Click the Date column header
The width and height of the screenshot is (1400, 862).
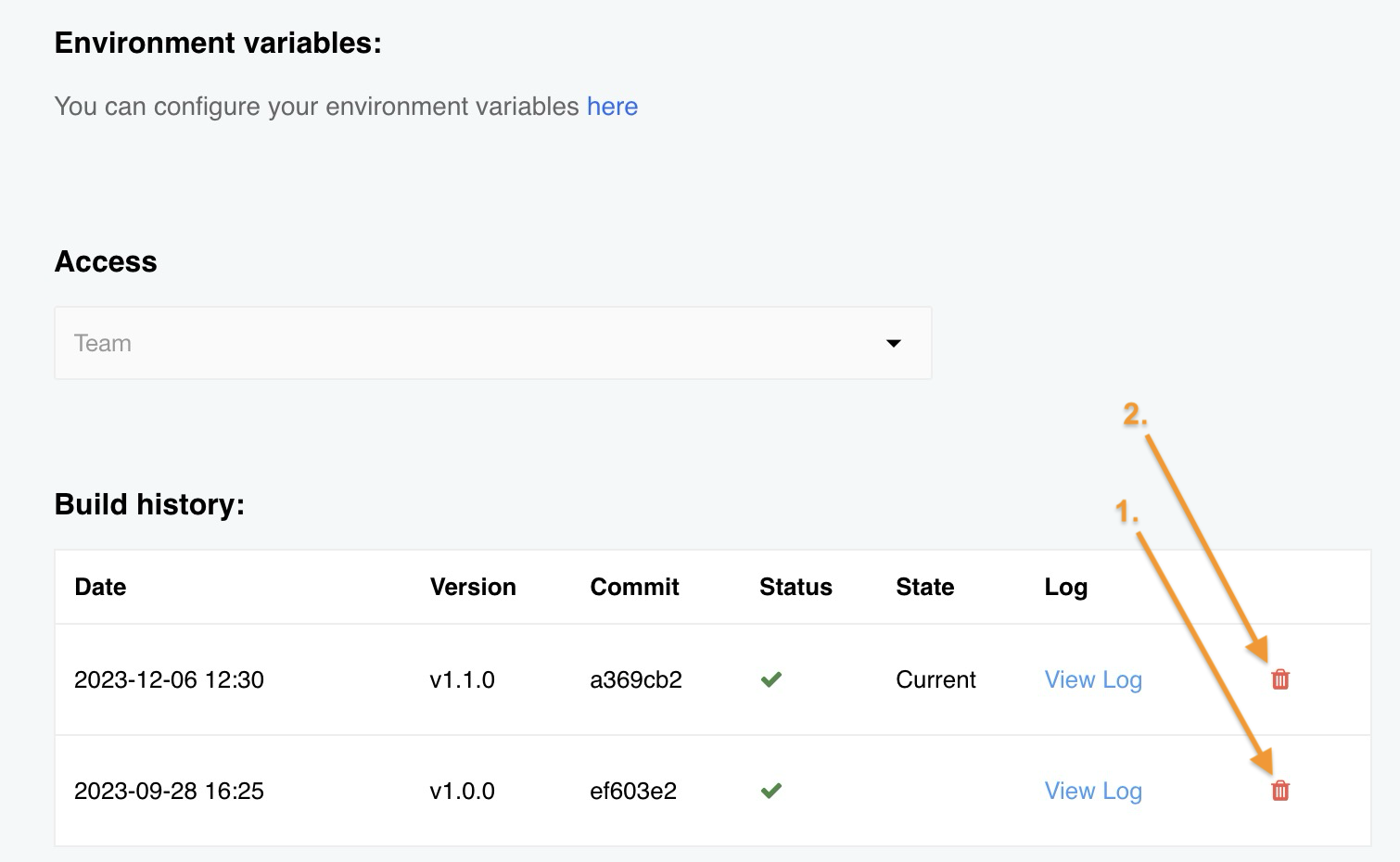[x=100, y=587]
